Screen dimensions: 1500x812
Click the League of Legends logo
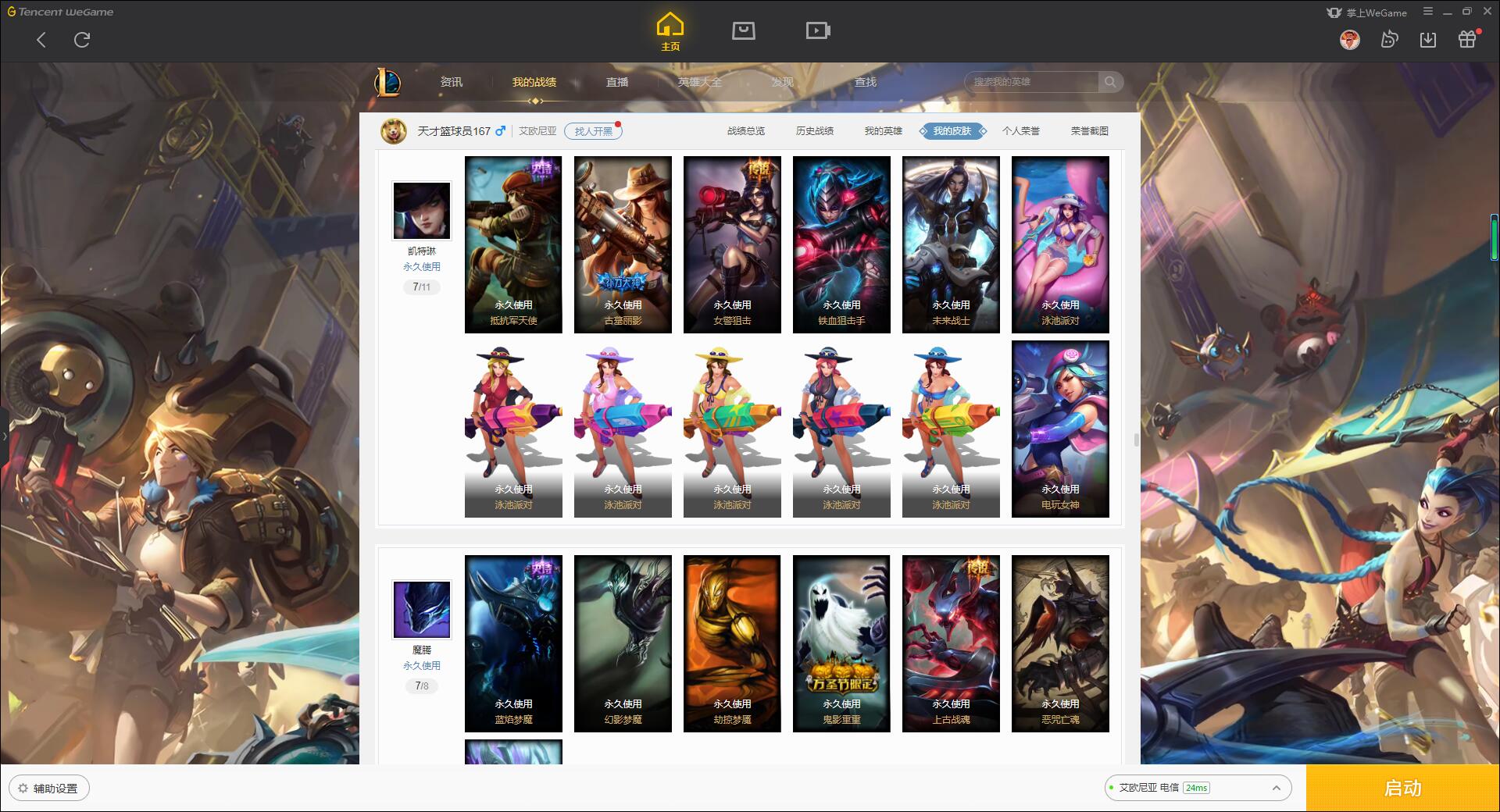[387, 82]
